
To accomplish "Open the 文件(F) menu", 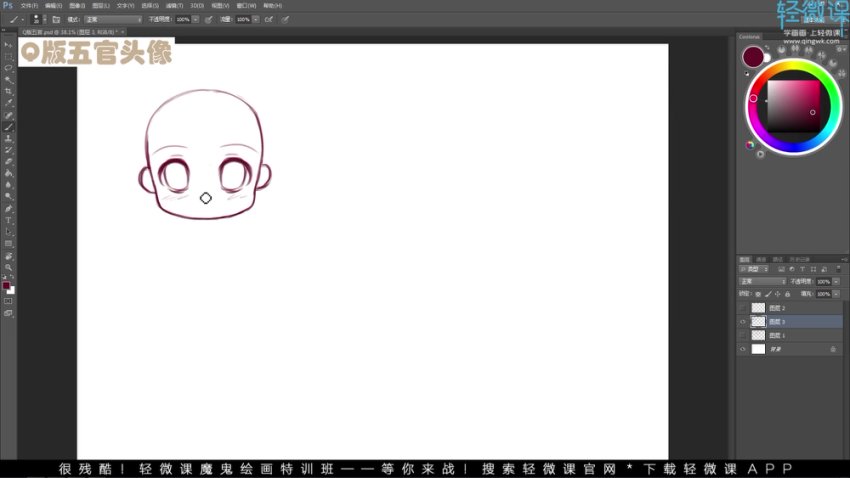I will (x=29, y=5).
